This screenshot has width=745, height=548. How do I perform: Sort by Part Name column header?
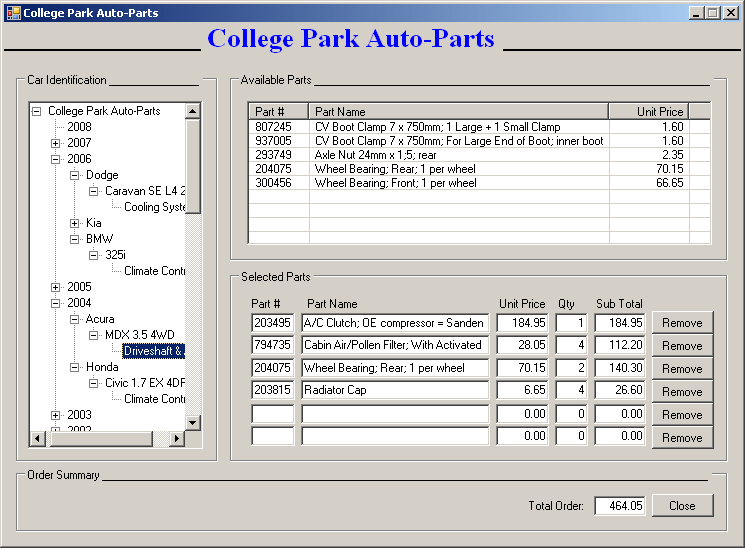(x=458, y=112)
